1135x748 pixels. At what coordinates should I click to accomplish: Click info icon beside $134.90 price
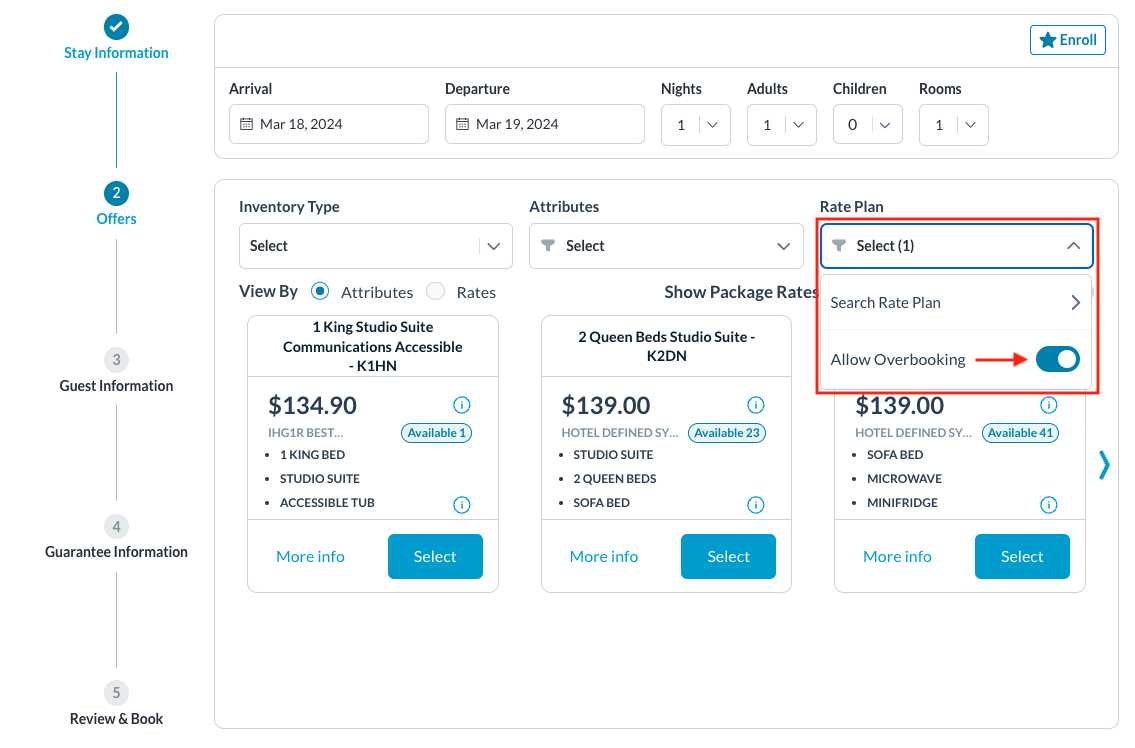[461, 405]
